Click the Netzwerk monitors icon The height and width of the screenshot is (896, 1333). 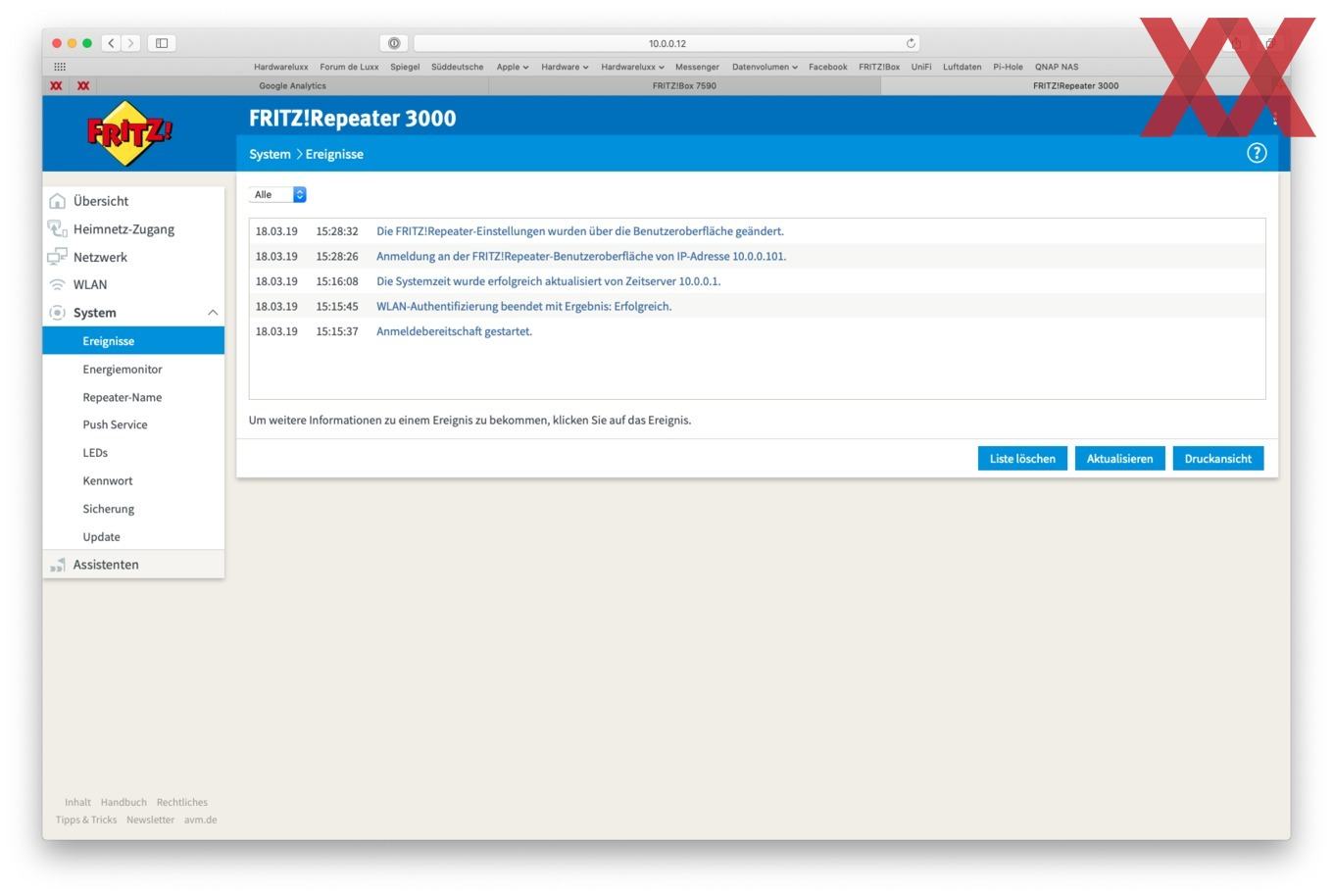[58, 257]
